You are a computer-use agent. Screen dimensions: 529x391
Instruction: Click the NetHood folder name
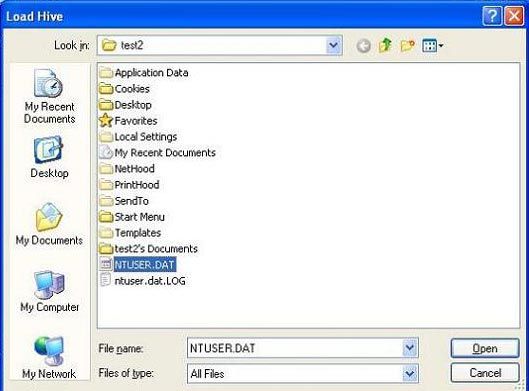coord(135,168)
